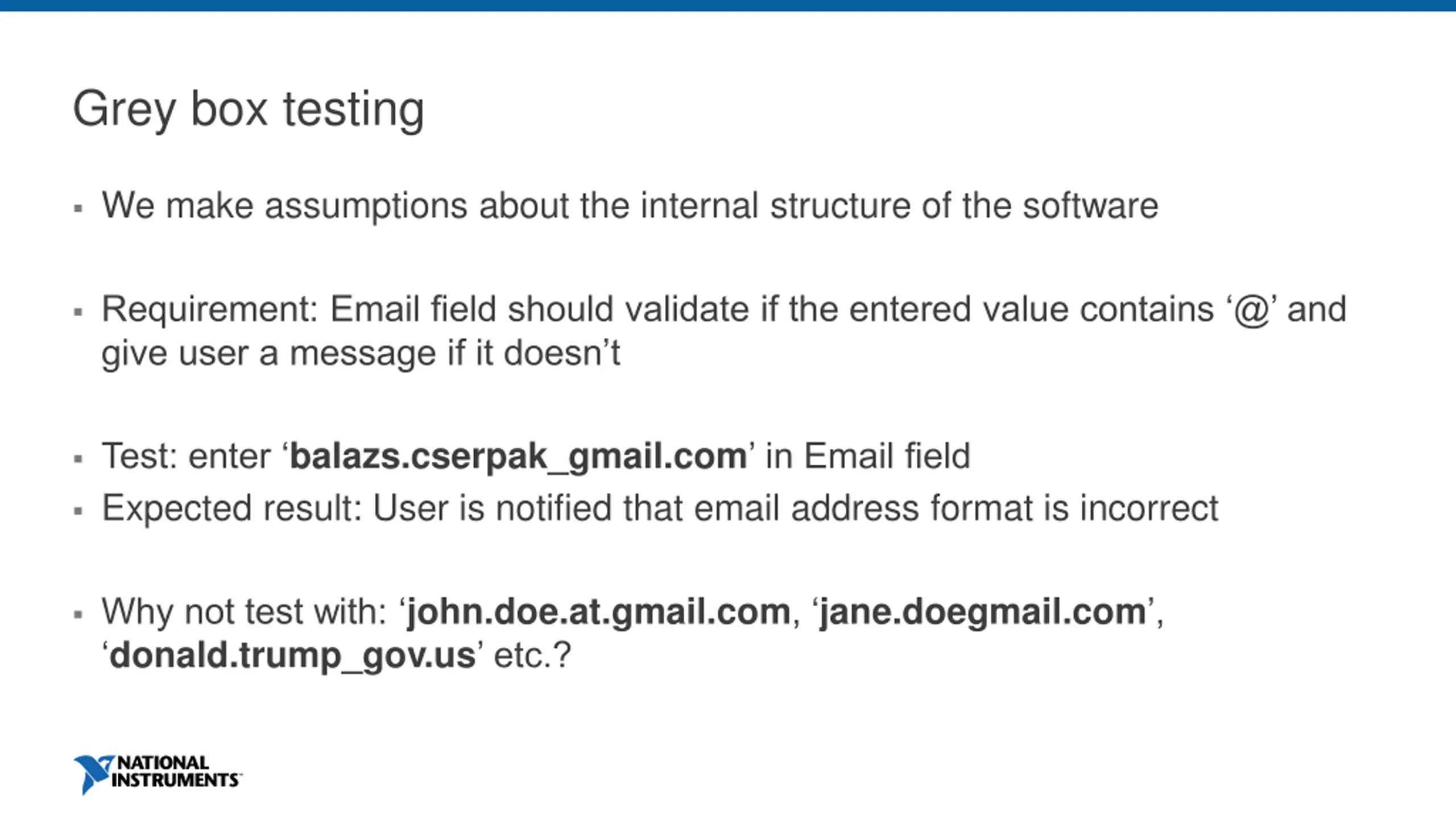Click the 'etc.?' text at the end
The height and width of the screenshot is (819, 1456).
(x=532, y=656)
